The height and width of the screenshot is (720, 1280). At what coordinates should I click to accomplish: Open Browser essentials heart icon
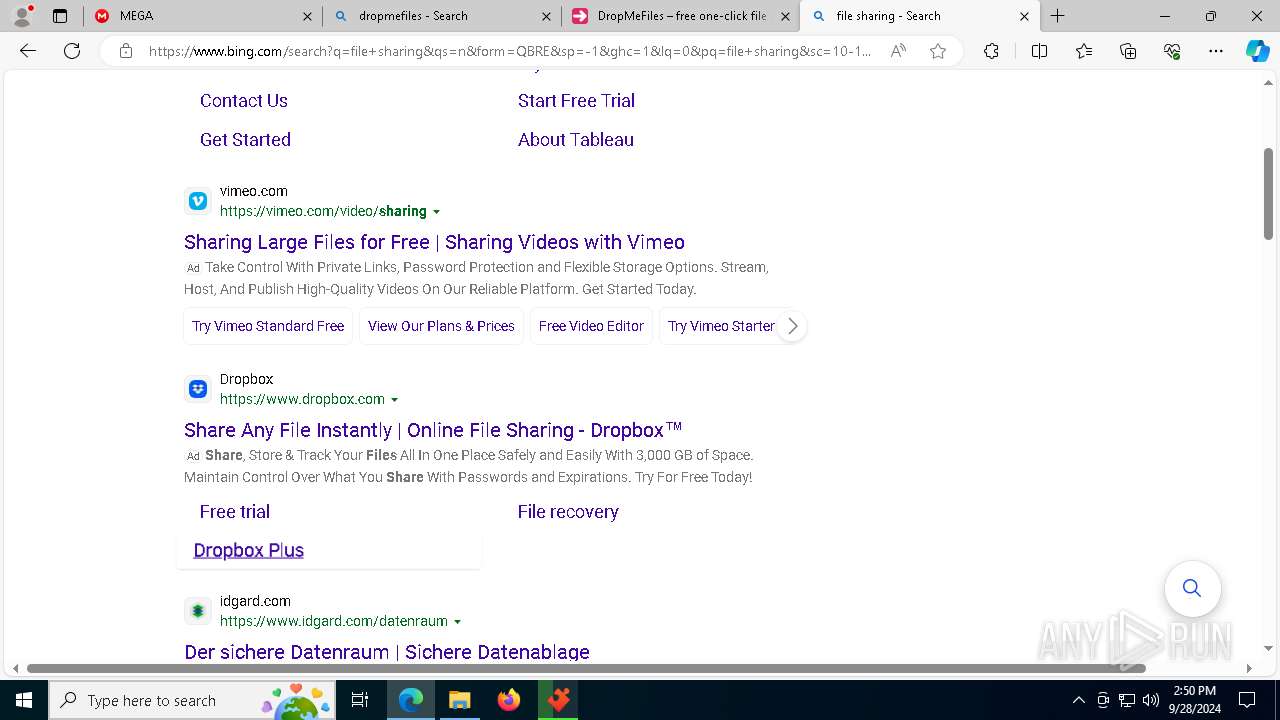1172,51
